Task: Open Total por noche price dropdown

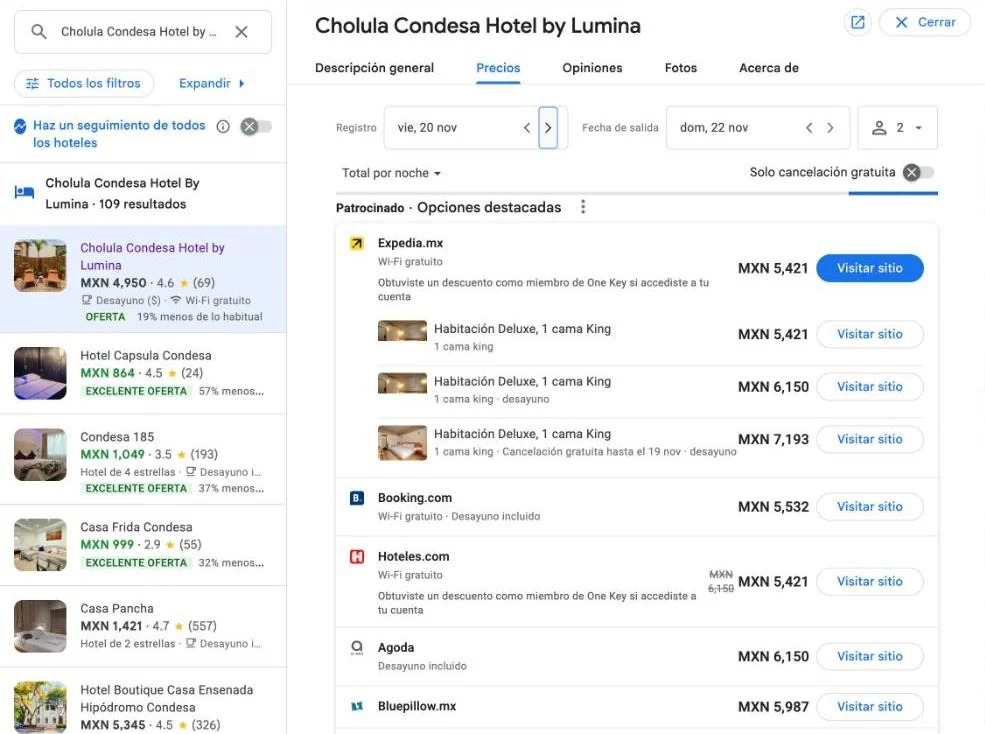Action: pos(391,173)
